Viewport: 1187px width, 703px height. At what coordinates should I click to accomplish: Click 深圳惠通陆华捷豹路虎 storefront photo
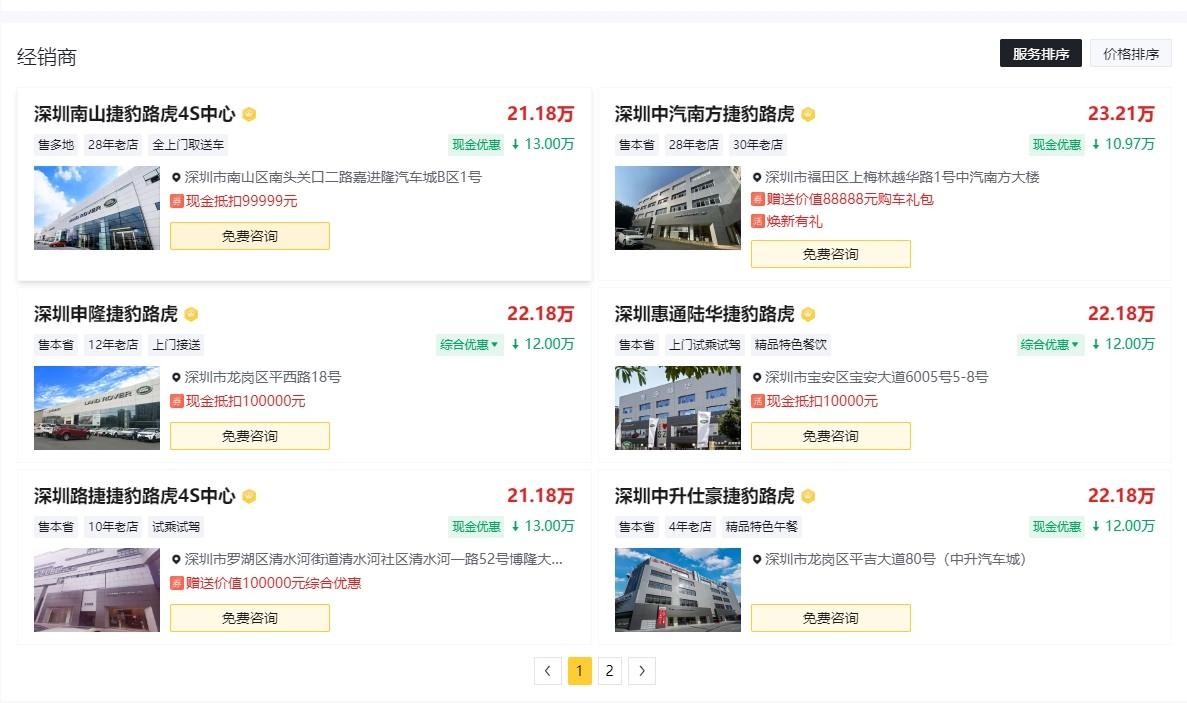[x=678, y=408]
